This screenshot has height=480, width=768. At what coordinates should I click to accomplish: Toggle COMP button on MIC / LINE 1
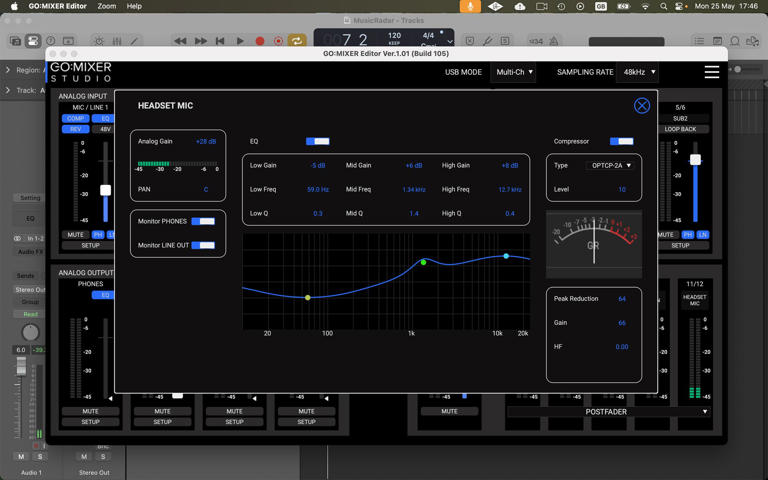(75, 118)
